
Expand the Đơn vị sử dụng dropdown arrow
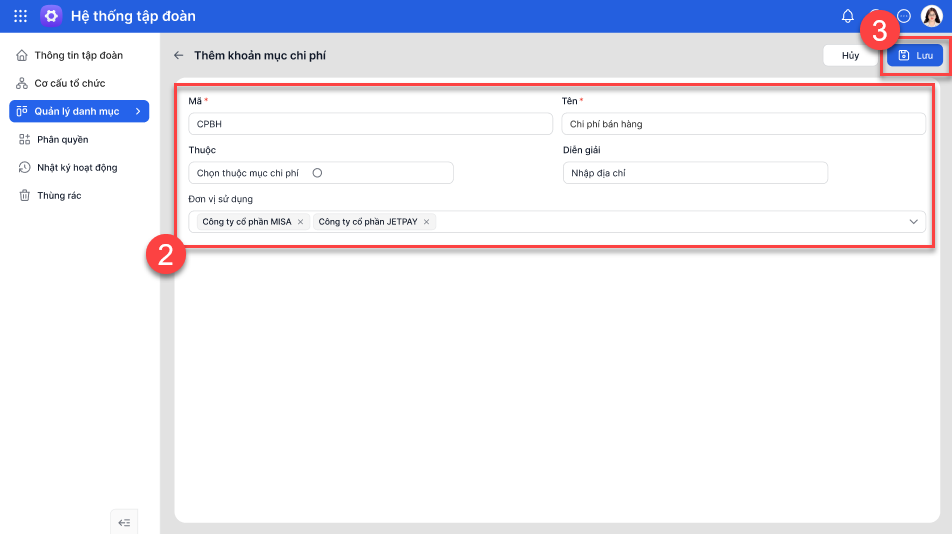click(913, 222)
